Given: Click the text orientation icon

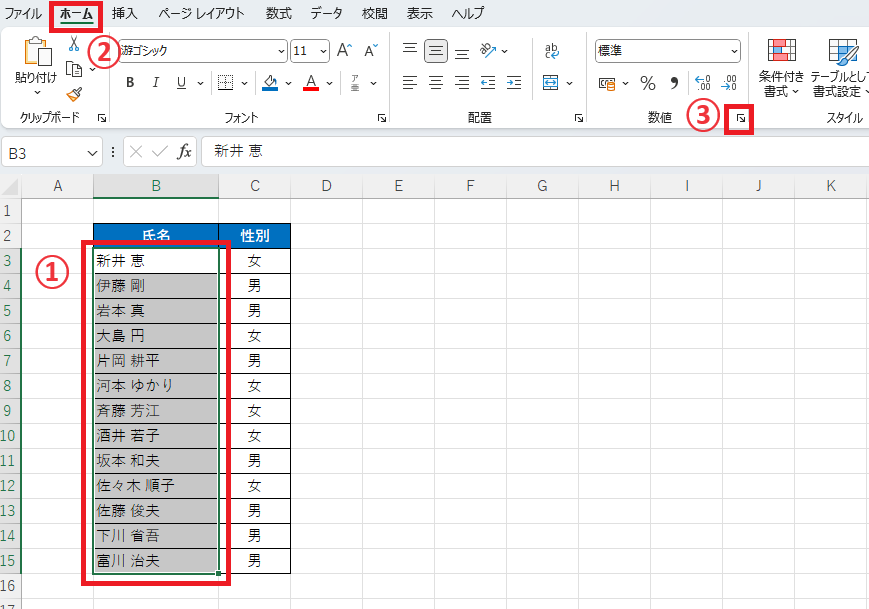Looking at the screenshot, I should pyautogui.click(x=488, y=50).
